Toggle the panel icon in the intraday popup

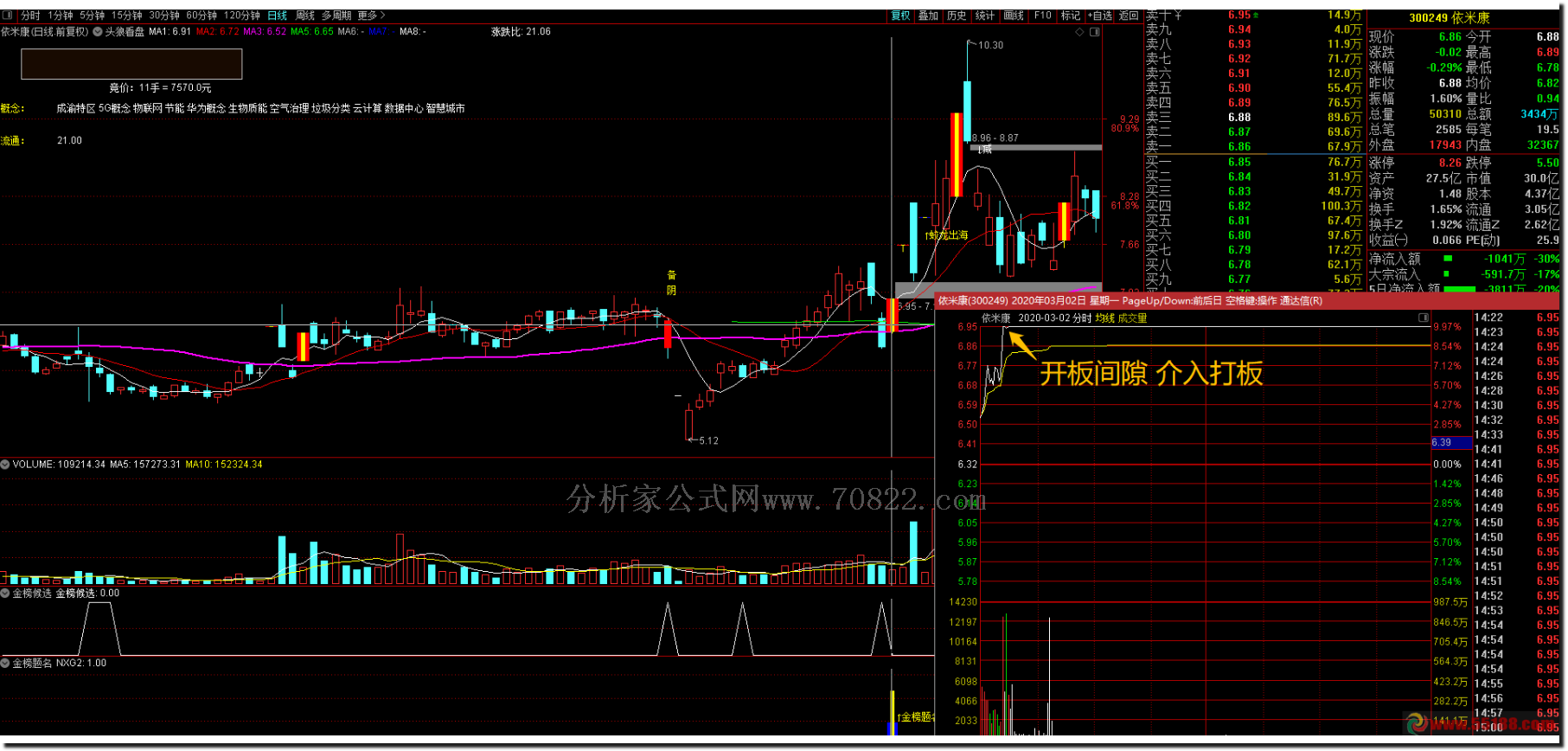coord(1424,318)
